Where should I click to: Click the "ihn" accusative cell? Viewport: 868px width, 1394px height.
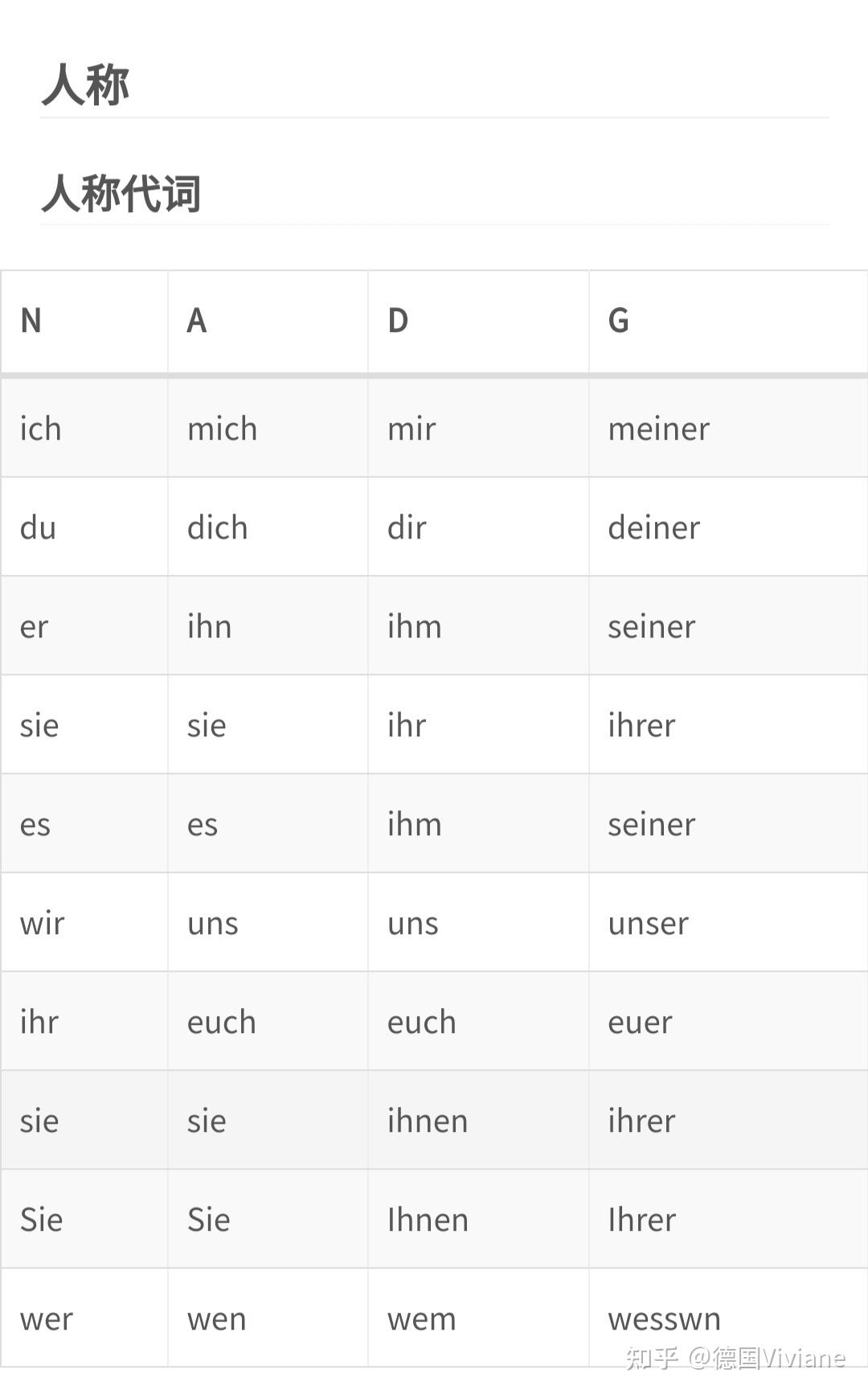pos(210,626)
